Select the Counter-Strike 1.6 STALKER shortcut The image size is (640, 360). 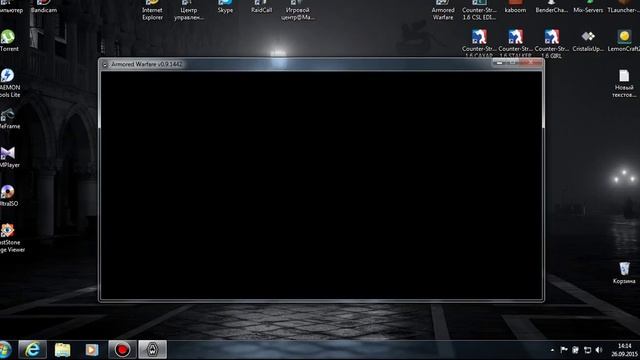[x=515, y=43]
